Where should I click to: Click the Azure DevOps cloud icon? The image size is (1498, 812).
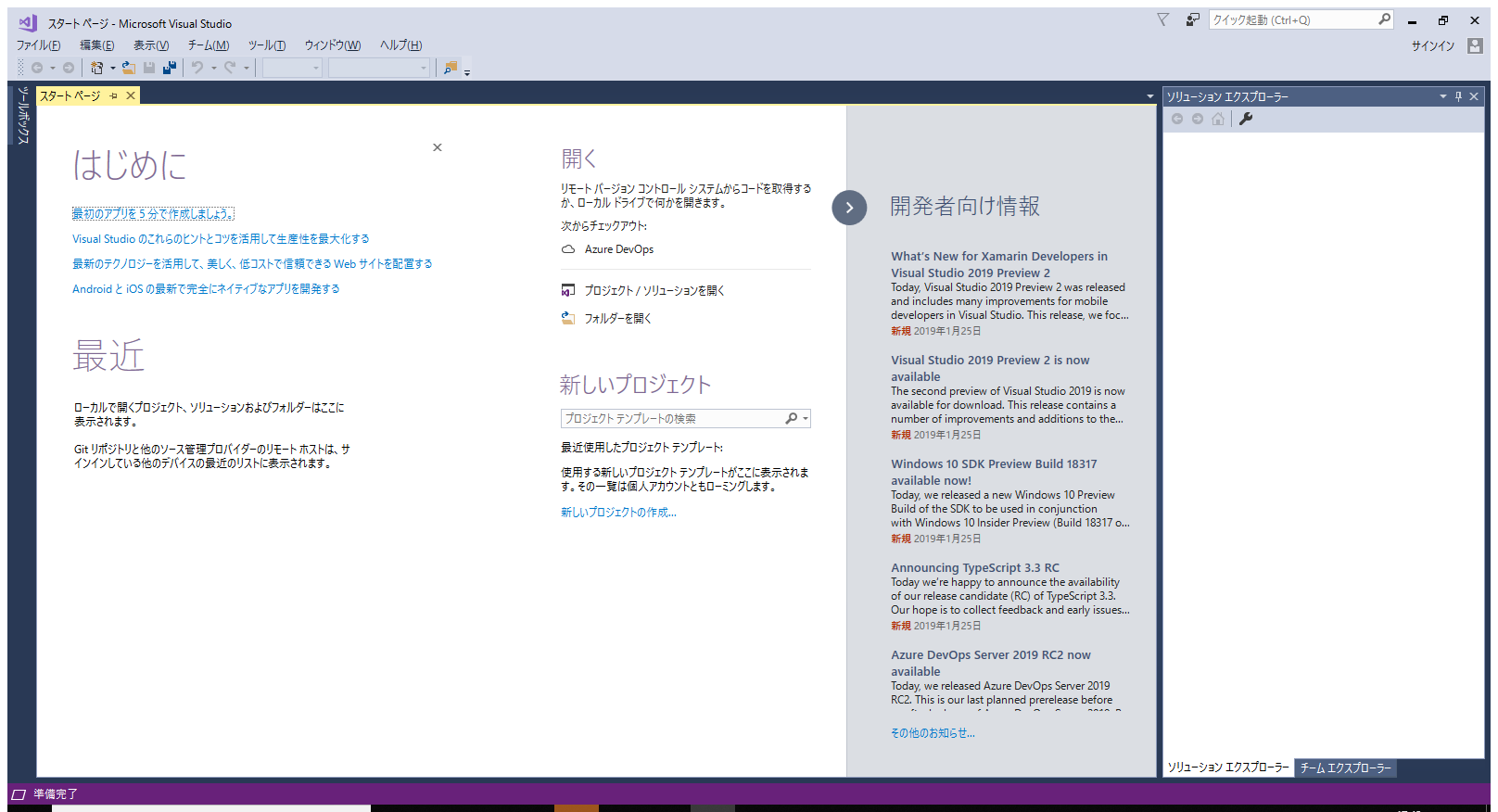pos(568,249)
